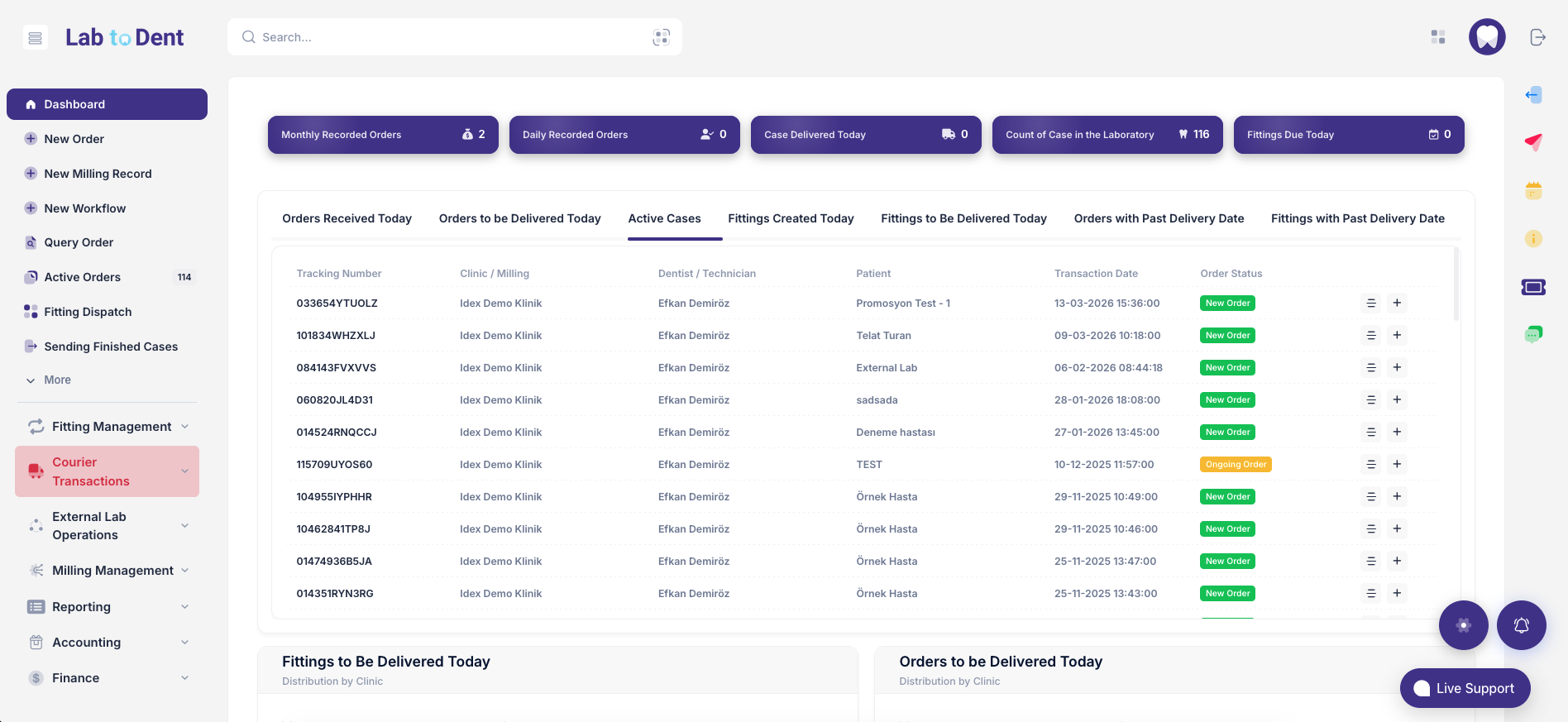Go to Active Orders in sidebar
Image resolution: width=1568 pixels, height=722 pixels.
(x=83, y=277)
